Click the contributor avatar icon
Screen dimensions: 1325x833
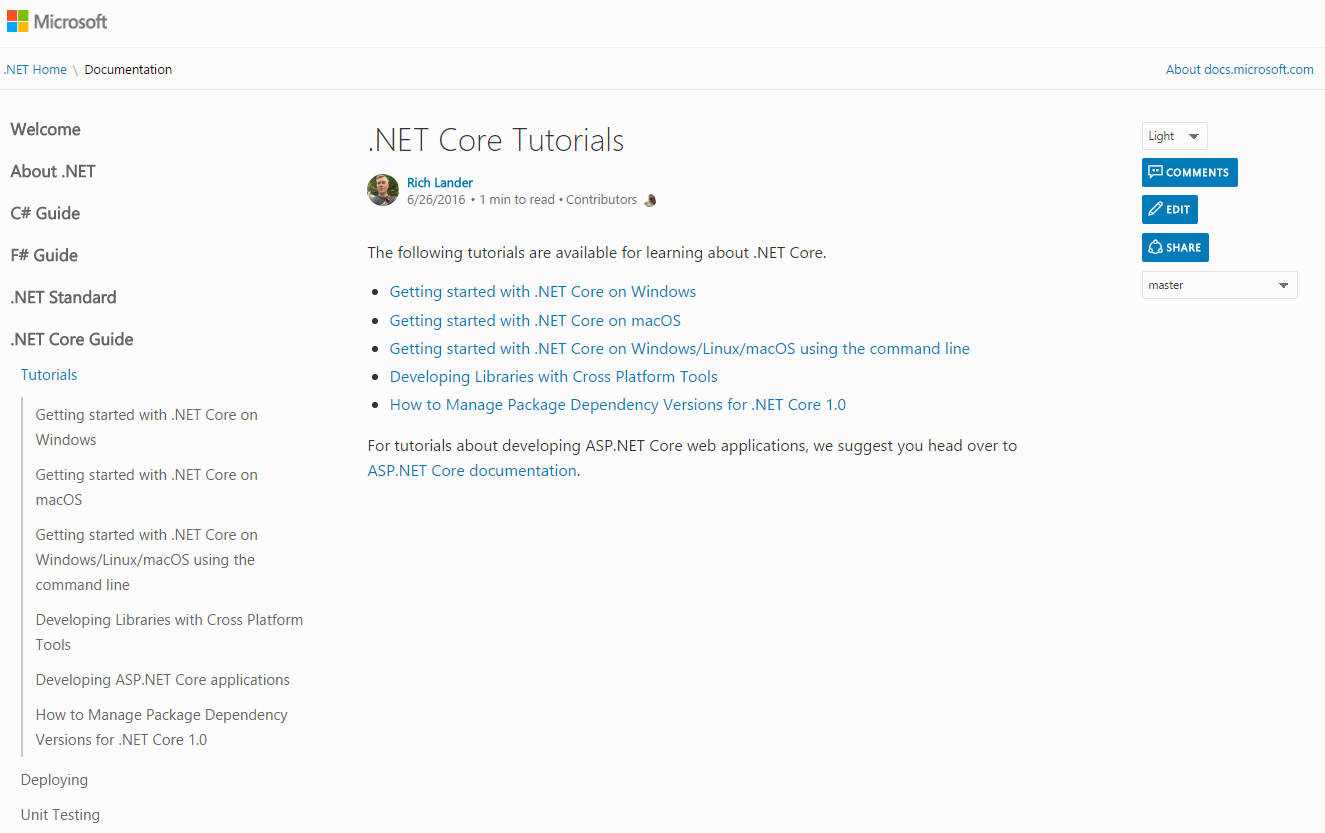650,200
